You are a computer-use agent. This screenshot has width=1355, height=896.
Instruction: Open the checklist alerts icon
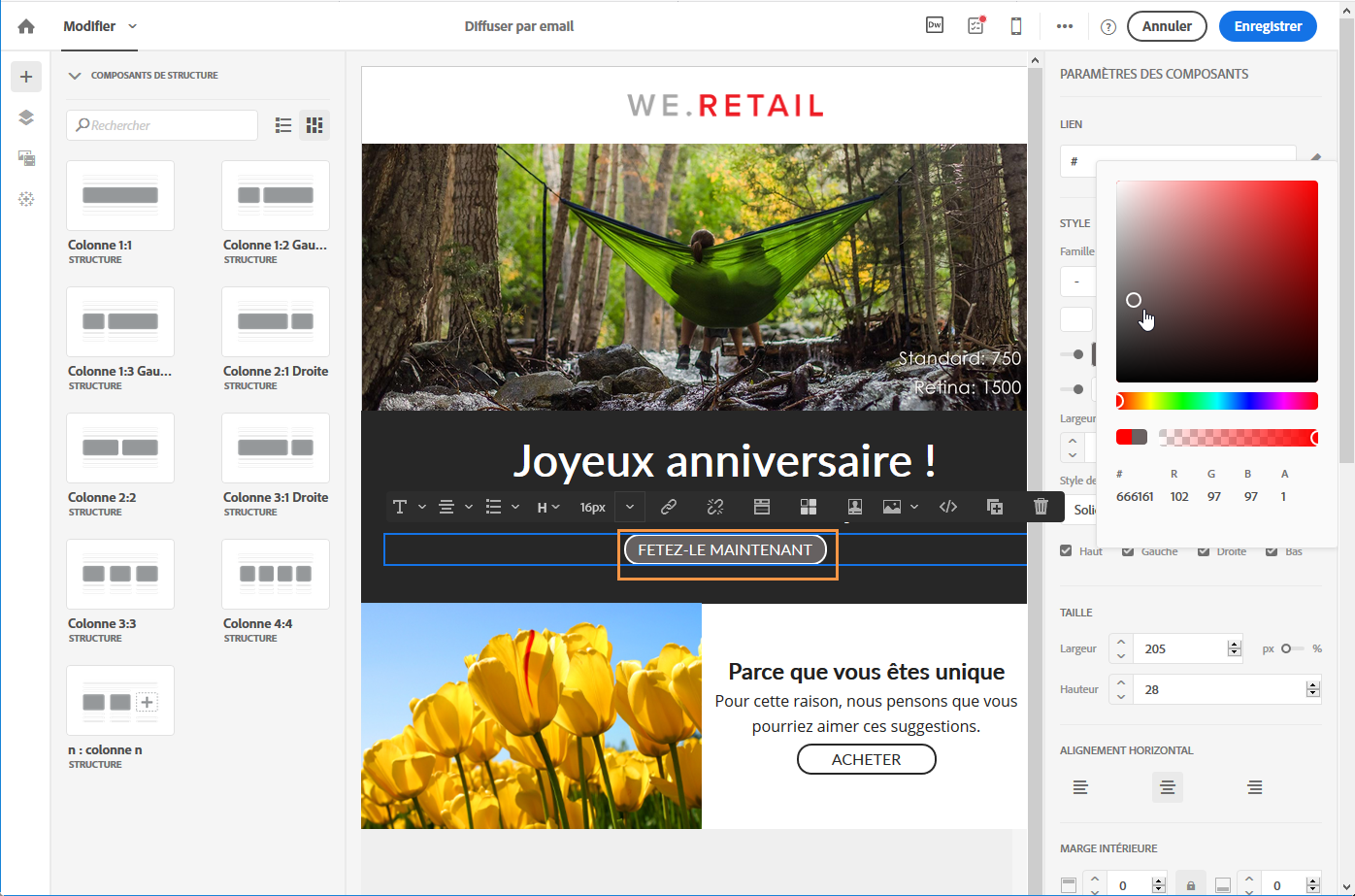[x=975, y=26]
